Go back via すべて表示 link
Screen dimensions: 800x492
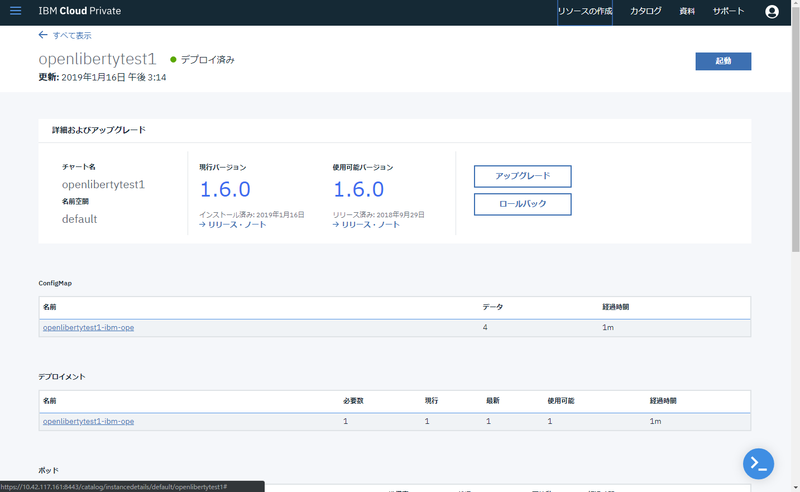click(72, 35)
